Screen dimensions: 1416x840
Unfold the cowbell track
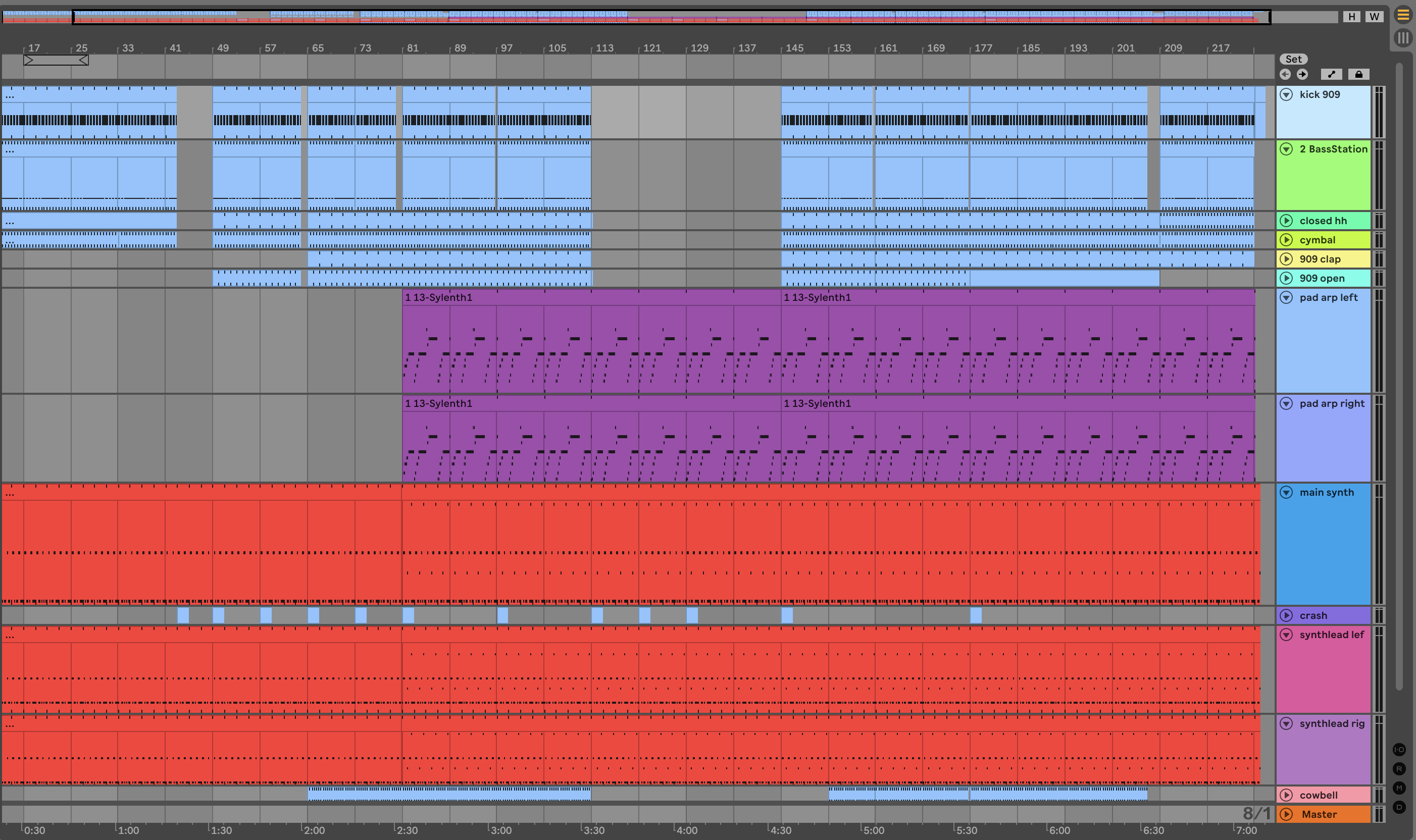tap(1286, 795)
